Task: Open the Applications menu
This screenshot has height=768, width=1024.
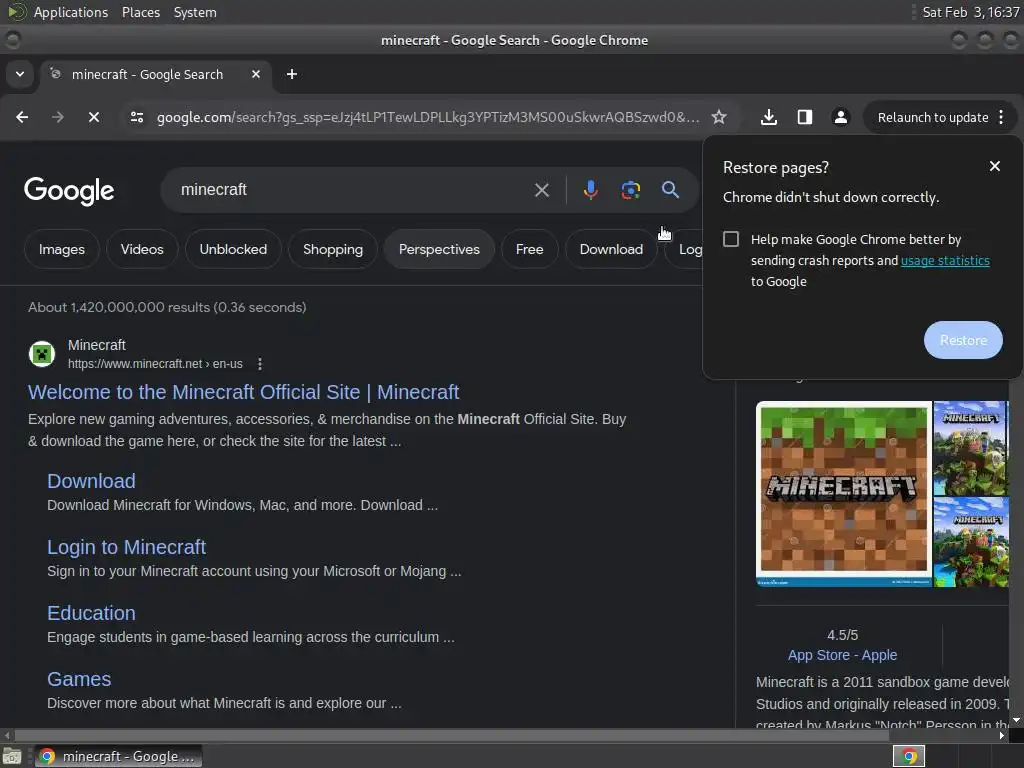Action: (71, 12)
